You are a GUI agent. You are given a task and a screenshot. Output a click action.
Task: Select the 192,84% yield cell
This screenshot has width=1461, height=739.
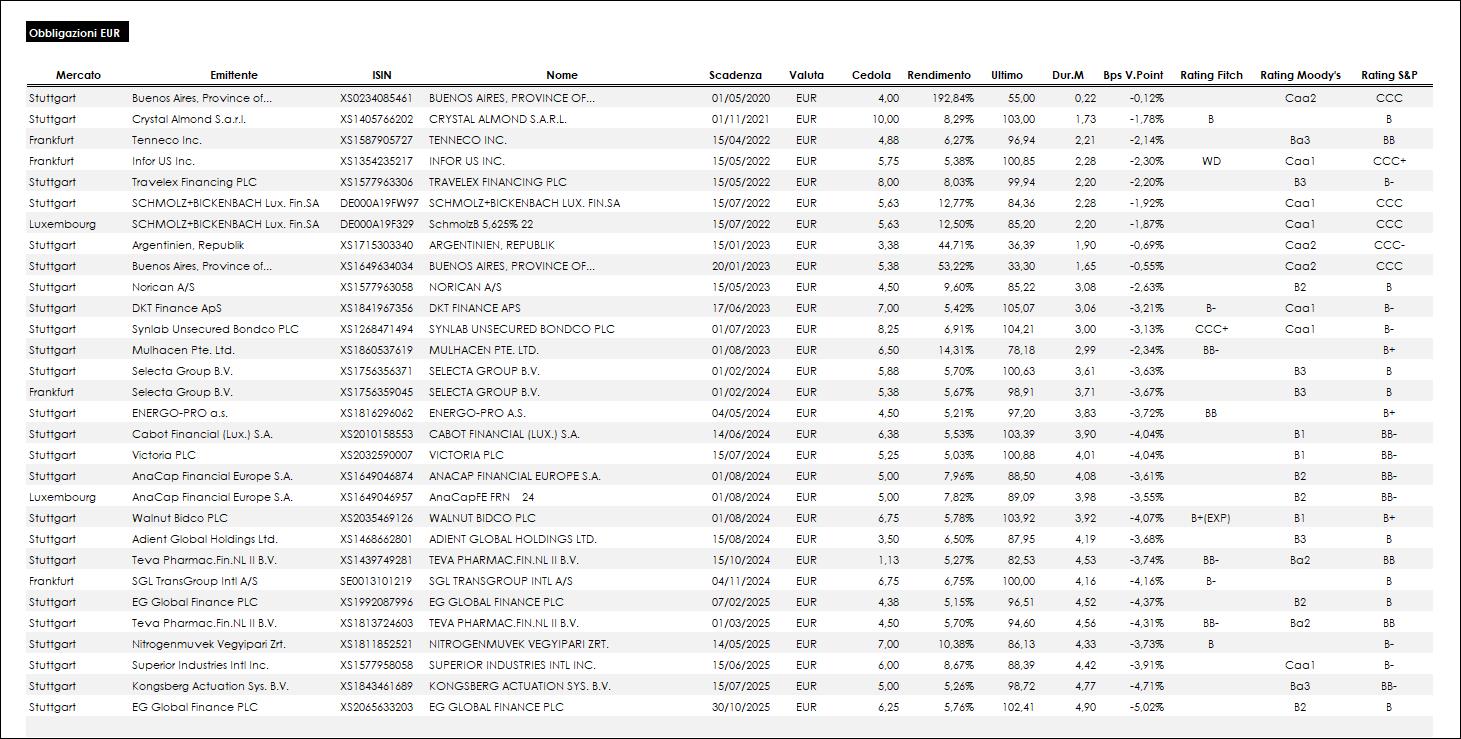point(953,98)
